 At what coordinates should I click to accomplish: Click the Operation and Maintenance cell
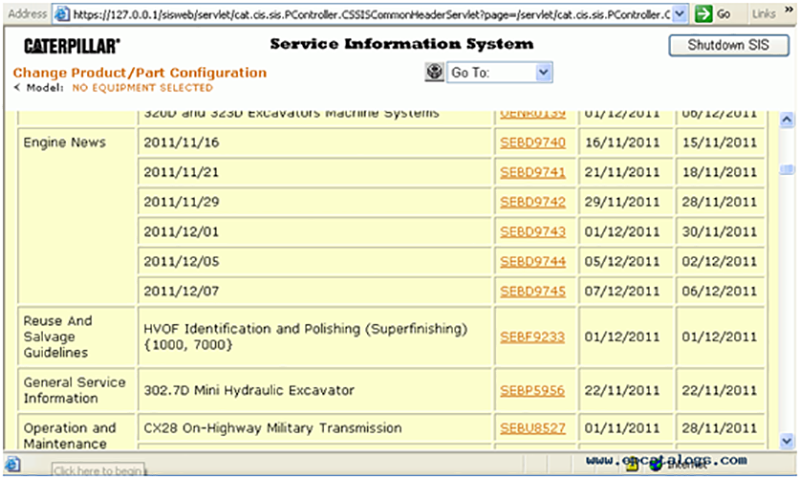click(77, 433)
